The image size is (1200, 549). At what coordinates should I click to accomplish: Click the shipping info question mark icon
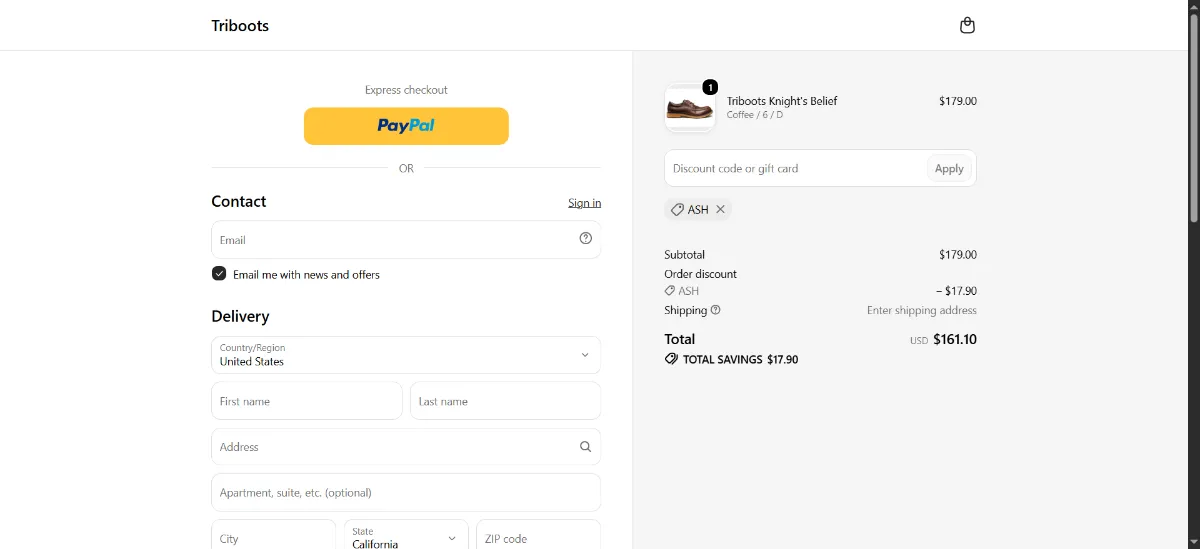tap(715, 310)
